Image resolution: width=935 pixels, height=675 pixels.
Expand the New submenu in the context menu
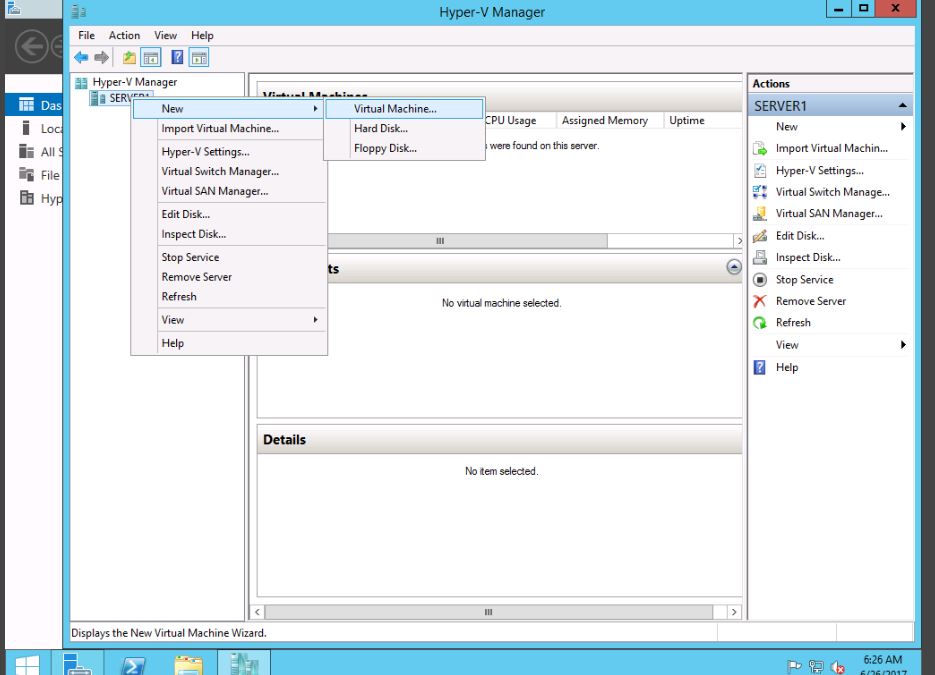point(229,109)
